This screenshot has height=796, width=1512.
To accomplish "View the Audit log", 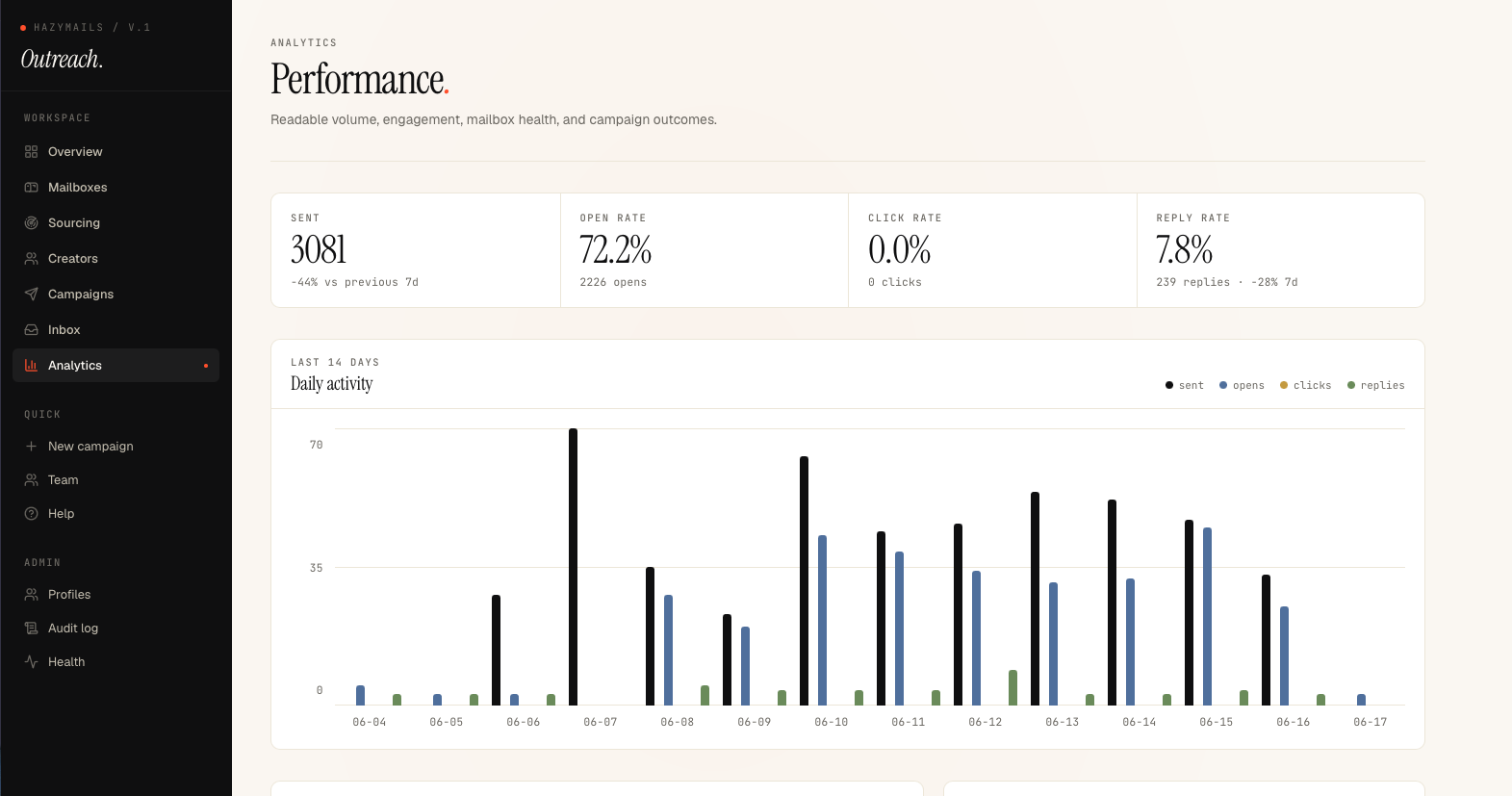I will pos(115,629).
